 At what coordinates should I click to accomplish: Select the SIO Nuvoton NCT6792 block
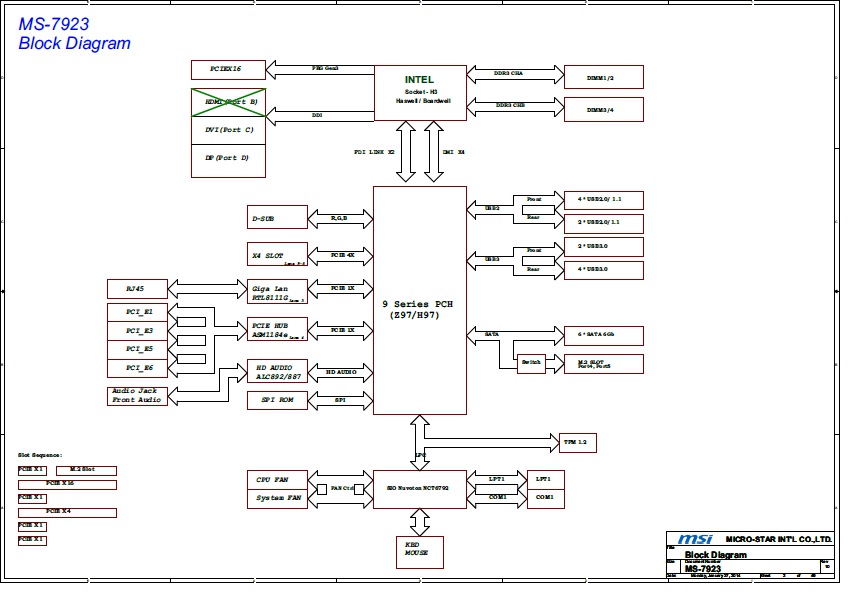(x=419, y=488)
